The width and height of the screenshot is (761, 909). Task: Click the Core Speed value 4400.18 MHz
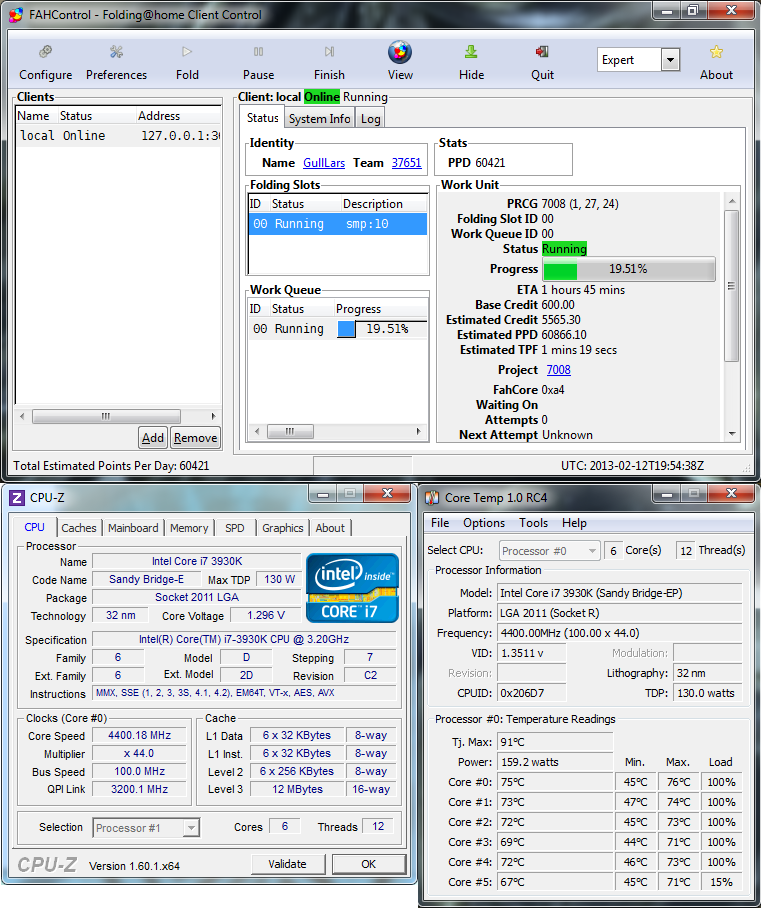pyautogui.click(x=139, y=736)
